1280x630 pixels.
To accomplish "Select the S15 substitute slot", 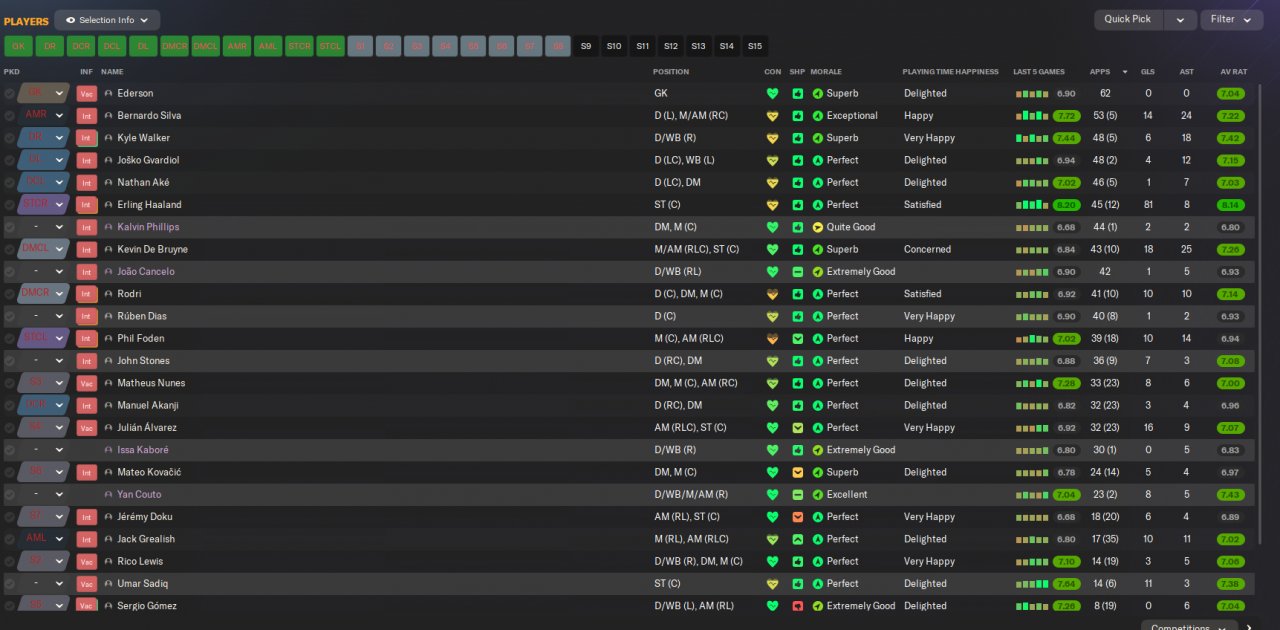I will [x=754, y=46].
